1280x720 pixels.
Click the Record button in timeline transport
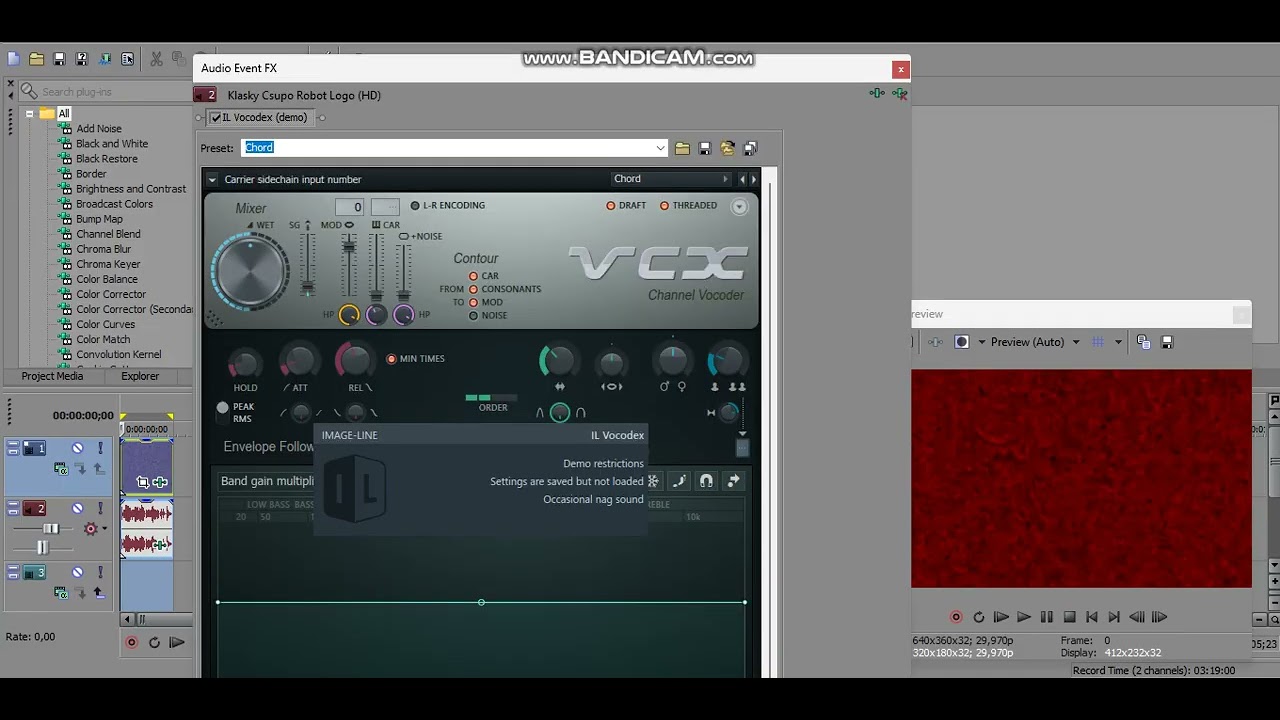(x=131, y=642)
